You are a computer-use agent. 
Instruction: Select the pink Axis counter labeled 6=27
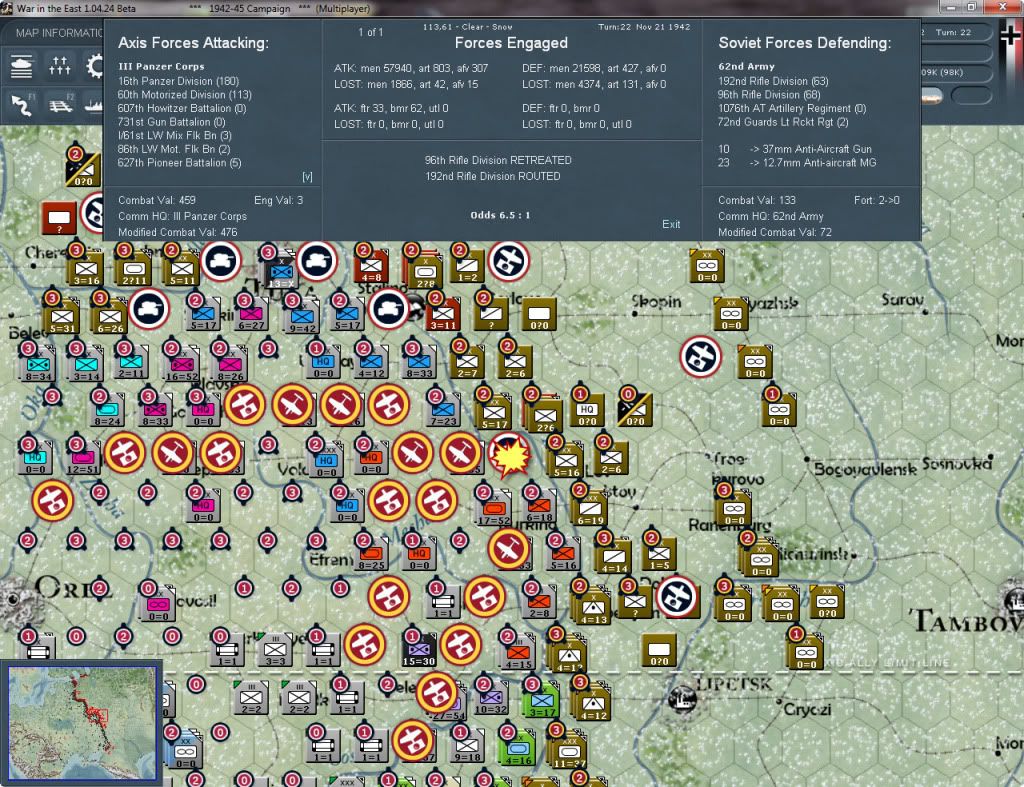coord(251,315)
